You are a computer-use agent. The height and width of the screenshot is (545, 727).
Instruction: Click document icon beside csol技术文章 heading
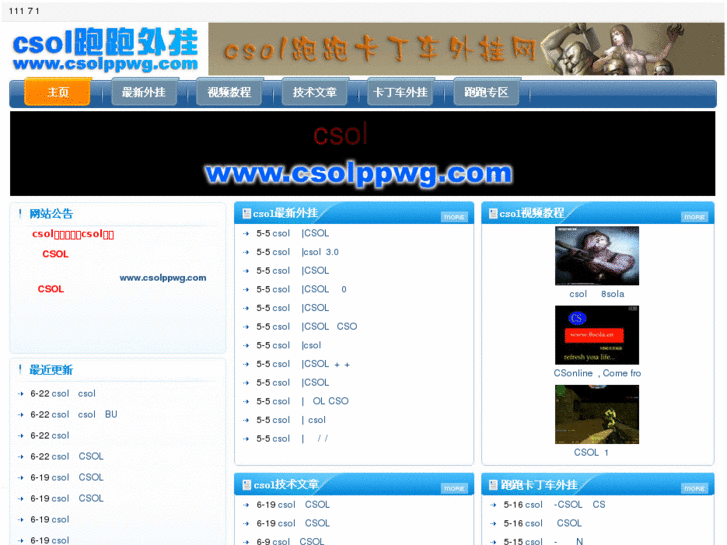pos(247,485)
